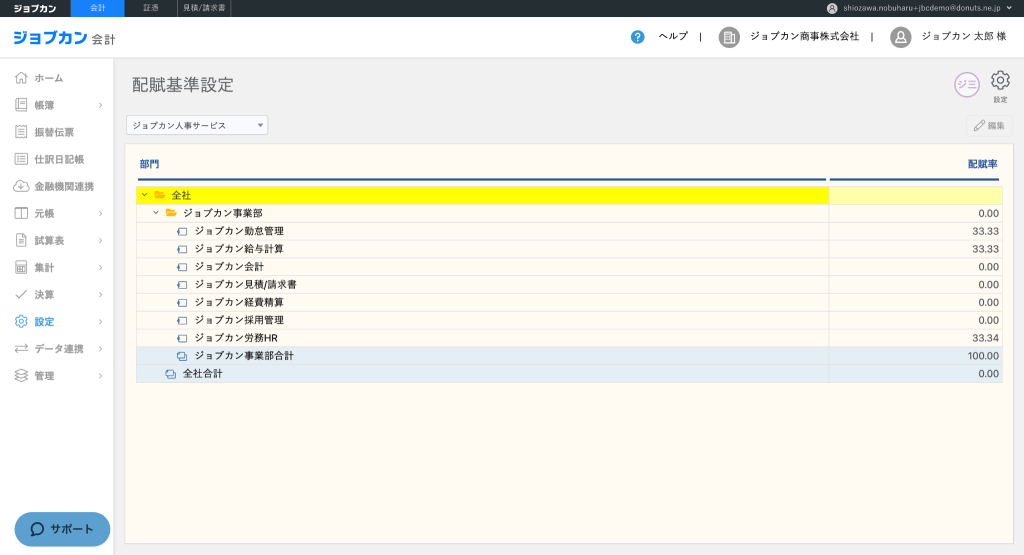Image resolution: width=1024 pixels, height=555 pixels.
Task: Open the account email dropdown arrow
Action: pyautogui.click(x=1010, y=8)
